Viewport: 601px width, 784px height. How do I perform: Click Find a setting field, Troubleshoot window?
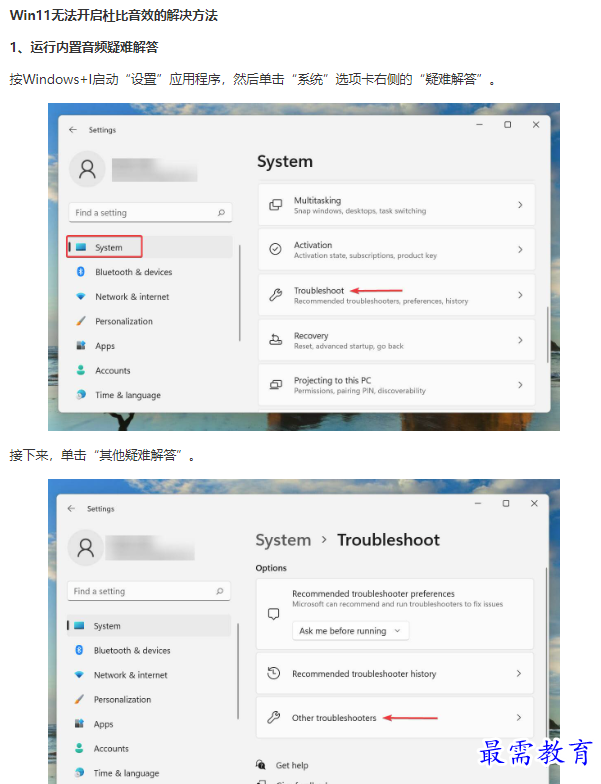coord(148,591)
